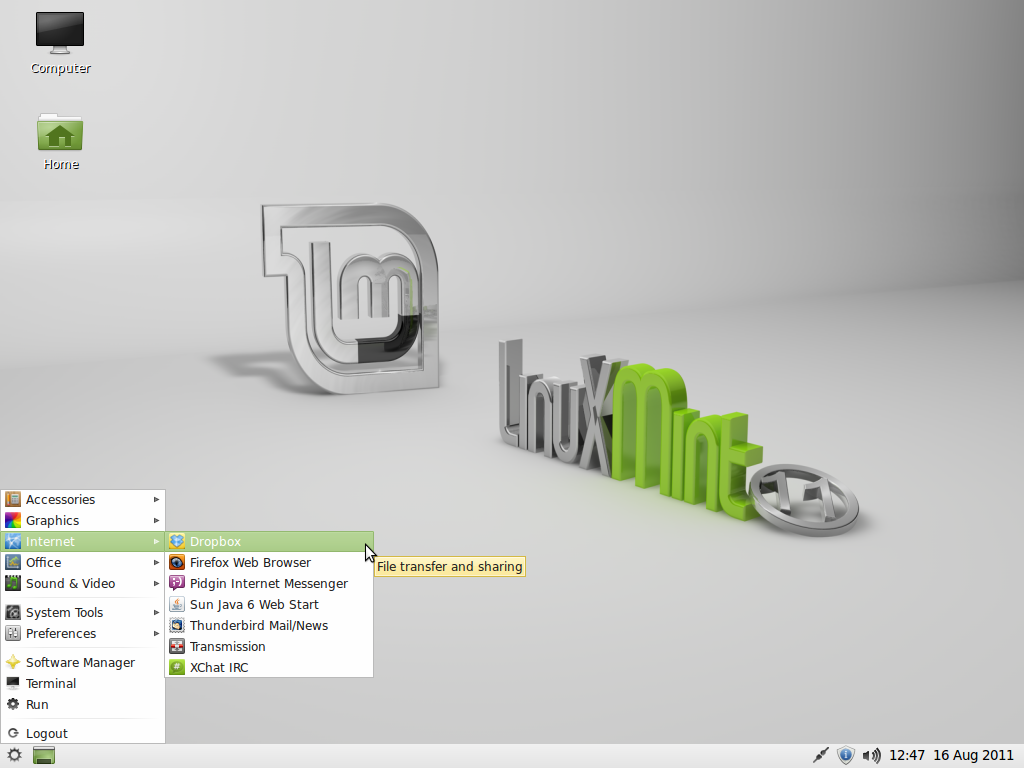The height and width of the screenshot is (768, 1024).
Task: Click the Sun Java 6 Web Start icon
Action: [x=177, y=604]
